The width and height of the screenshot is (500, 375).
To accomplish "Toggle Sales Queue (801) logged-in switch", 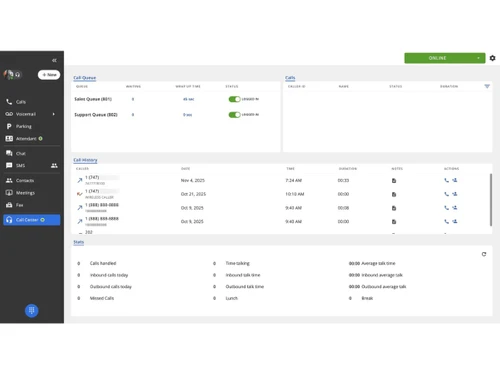I will click(x=234, y=99).
